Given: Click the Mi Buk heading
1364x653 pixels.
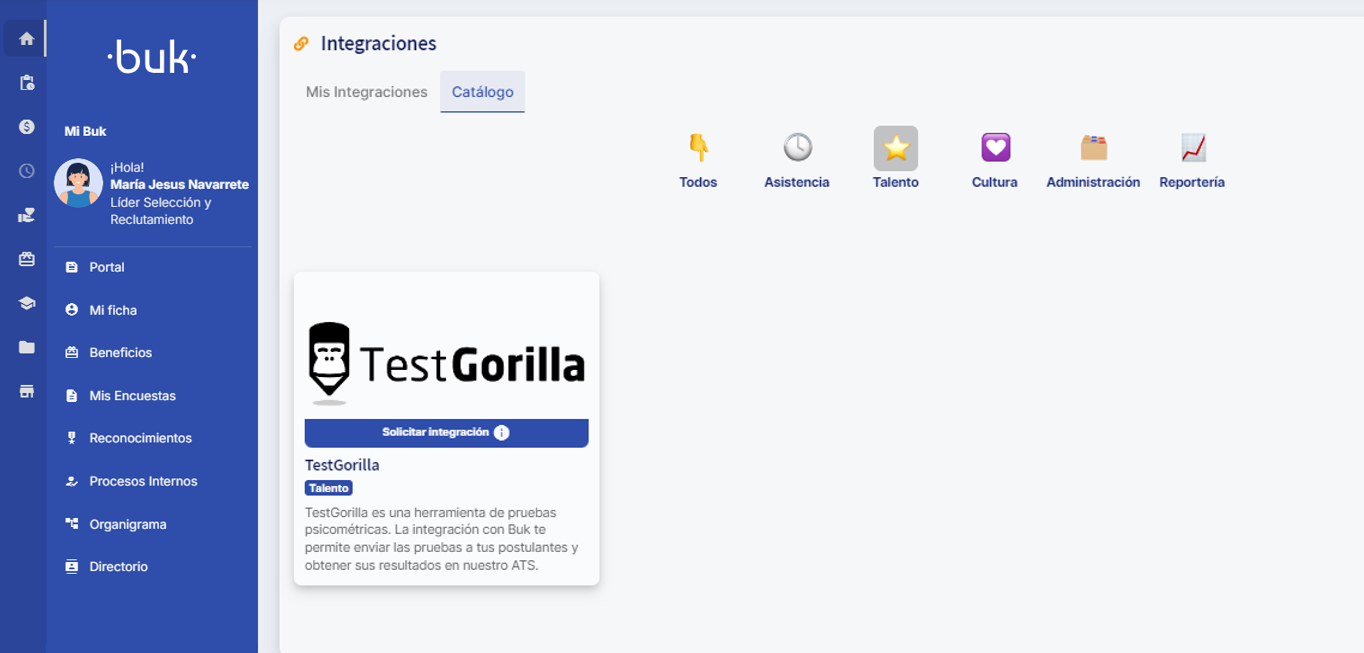Looking at the screenshot, I should [85, 131].
